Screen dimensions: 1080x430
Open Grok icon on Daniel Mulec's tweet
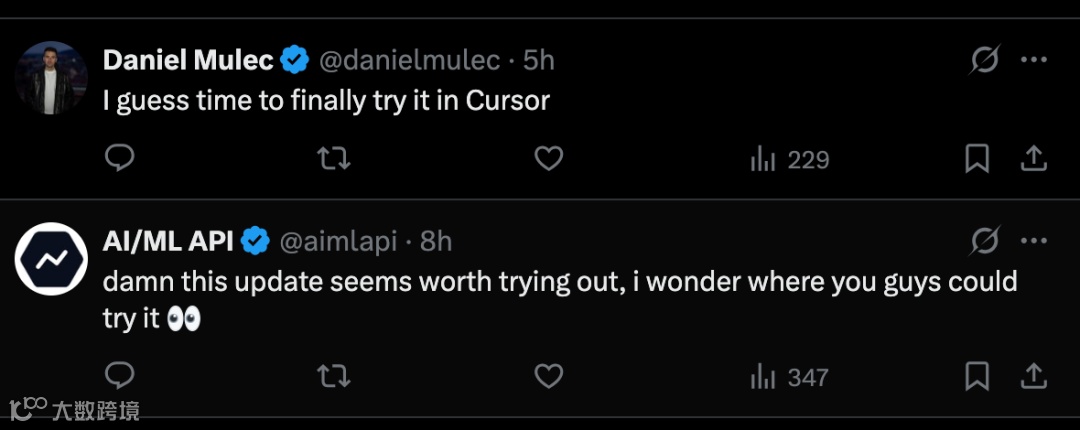pyautogui.click(x=985, y=60)
